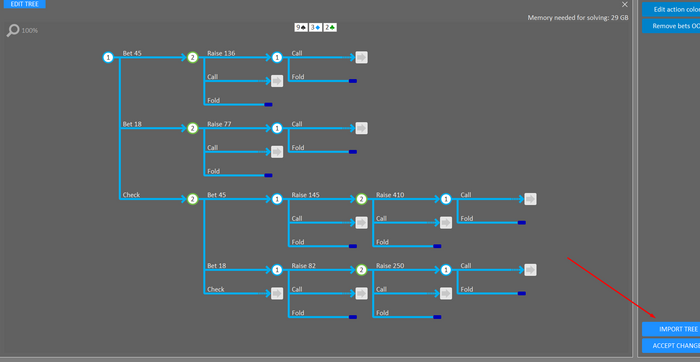
Task: Click the Check label below Bet 18
Action: pos(216,289)
